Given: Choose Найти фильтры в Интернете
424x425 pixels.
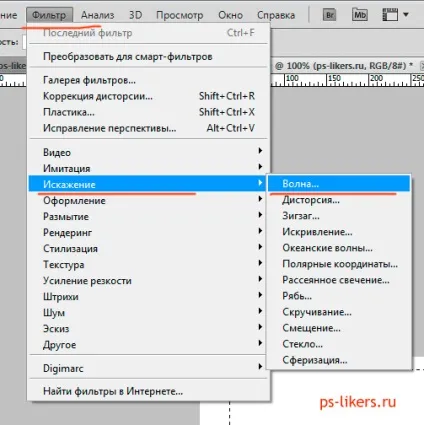Looking at the screenshot, I should [x=149, y=391].
